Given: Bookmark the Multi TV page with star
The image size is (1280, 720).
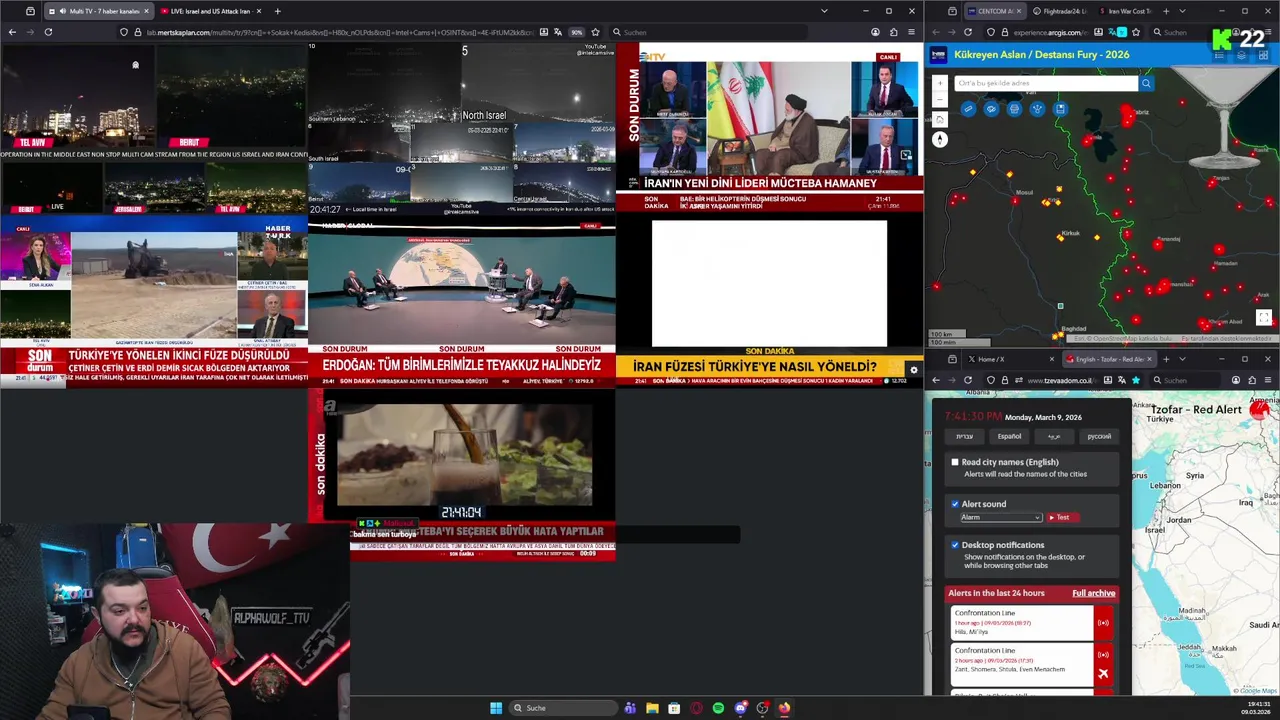Looking at the screenshot, I should click(x=595, y=32).
